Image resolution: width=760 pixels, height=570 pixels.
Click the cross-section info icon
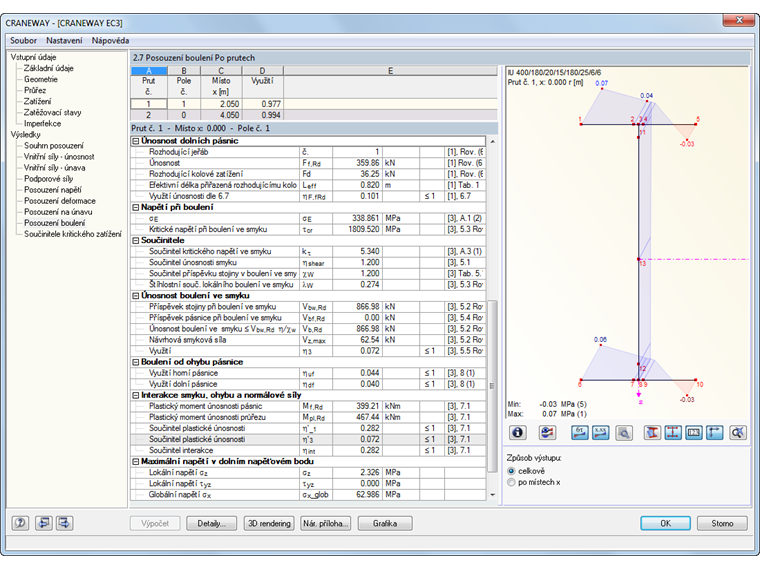tap(518, 432)
